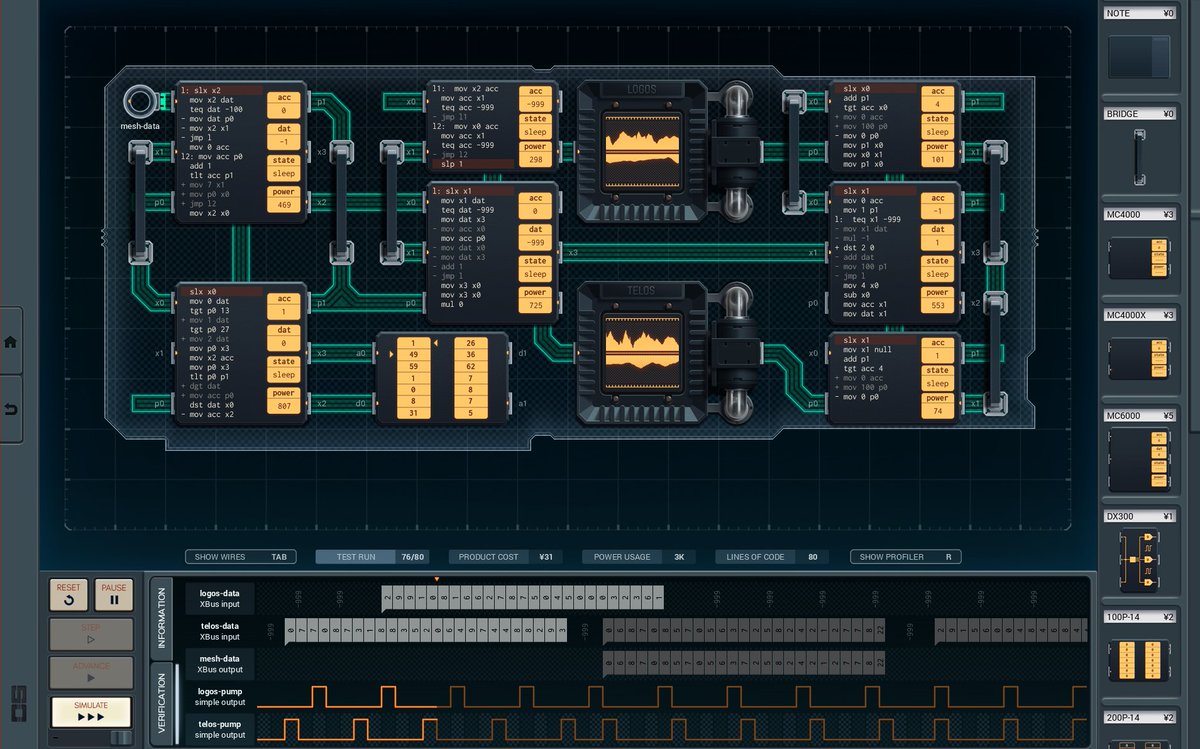Click the orange timeline position marker
Screen dimensions: 1200x749
(x=437, y=580)
